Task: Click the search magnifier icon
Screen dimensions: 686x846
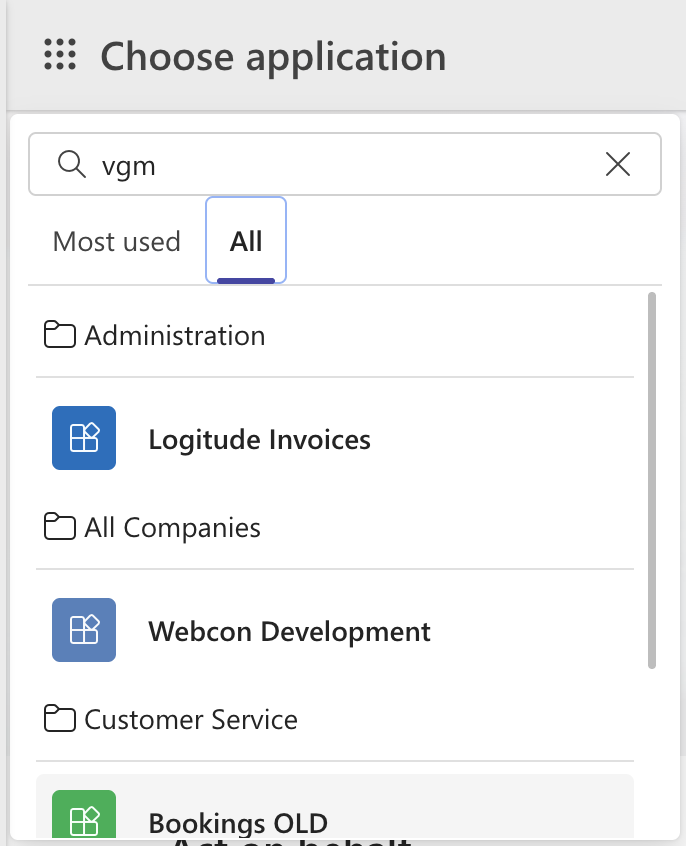Action: pos(71,164)
